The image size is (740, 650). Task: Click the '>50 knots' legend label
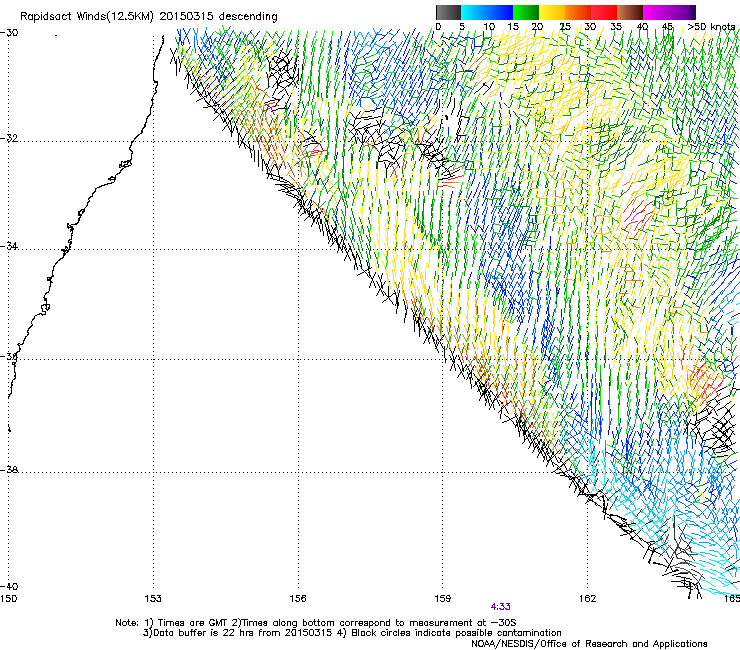[x=711, y=27]
